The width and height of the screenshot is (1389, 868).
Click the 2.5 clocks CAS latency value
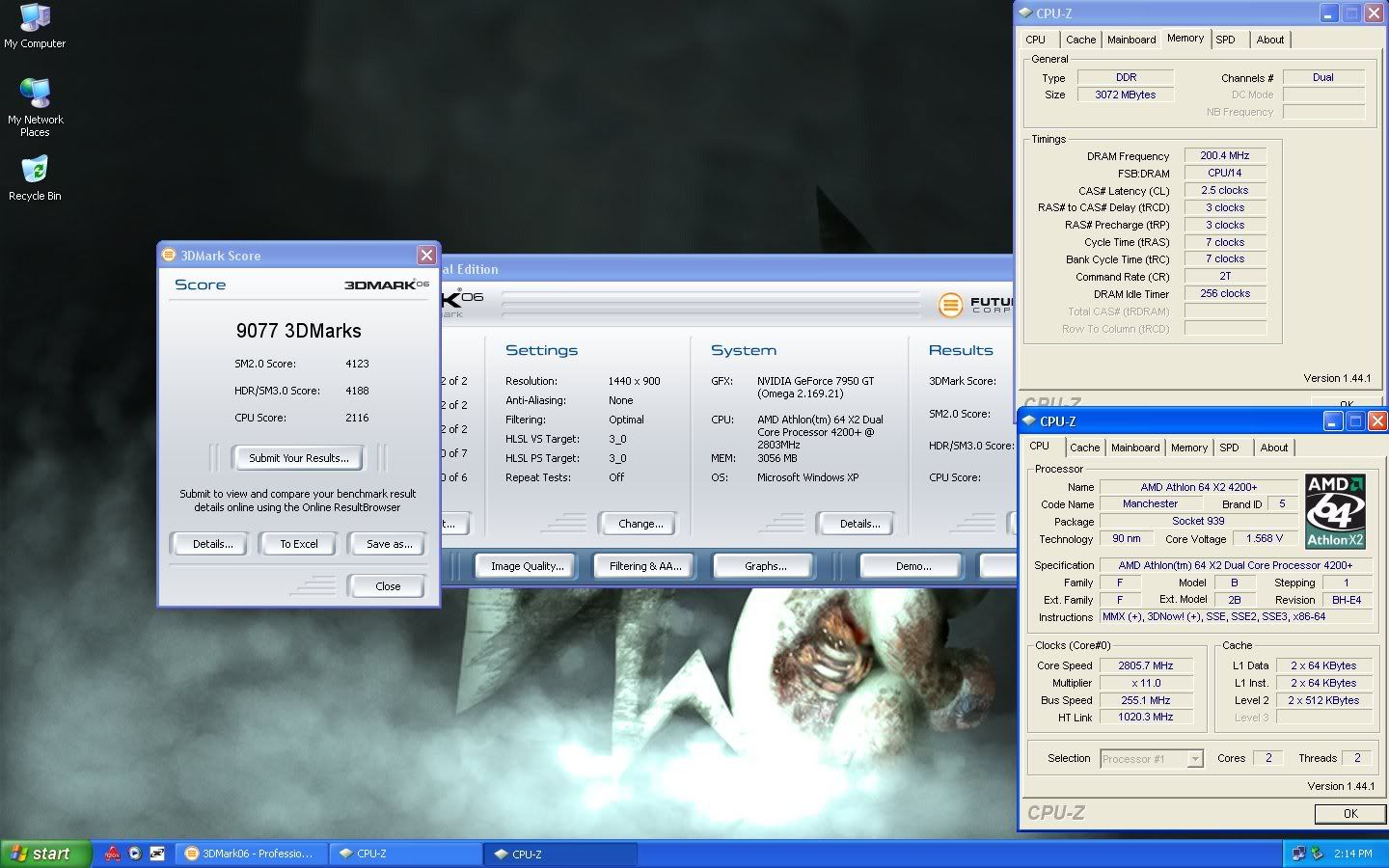[x=1225, y=190]
